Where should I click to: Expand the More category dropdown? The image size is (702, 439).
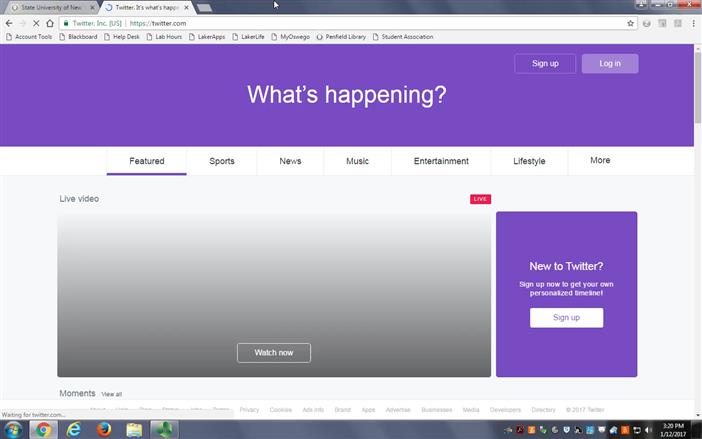point(600,161)
